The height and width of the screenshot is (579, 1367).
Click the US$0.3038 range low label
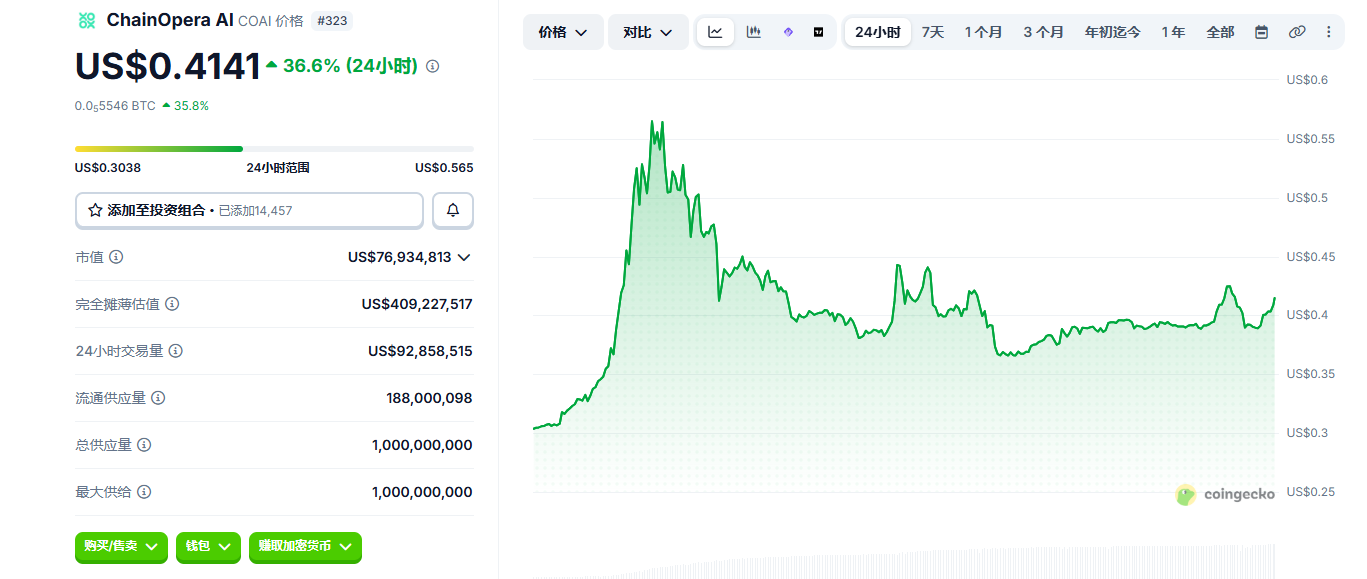(108, 168)
